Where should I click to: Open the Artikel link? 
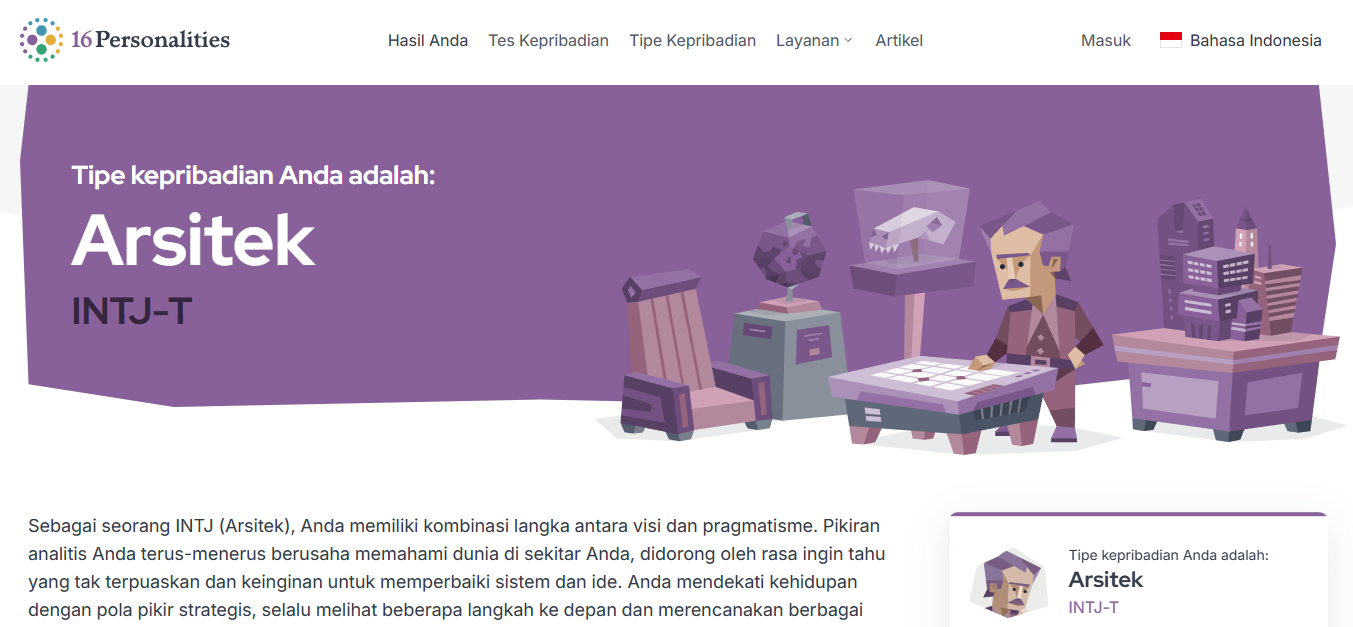pyautogui.click(x=899, y=40)
